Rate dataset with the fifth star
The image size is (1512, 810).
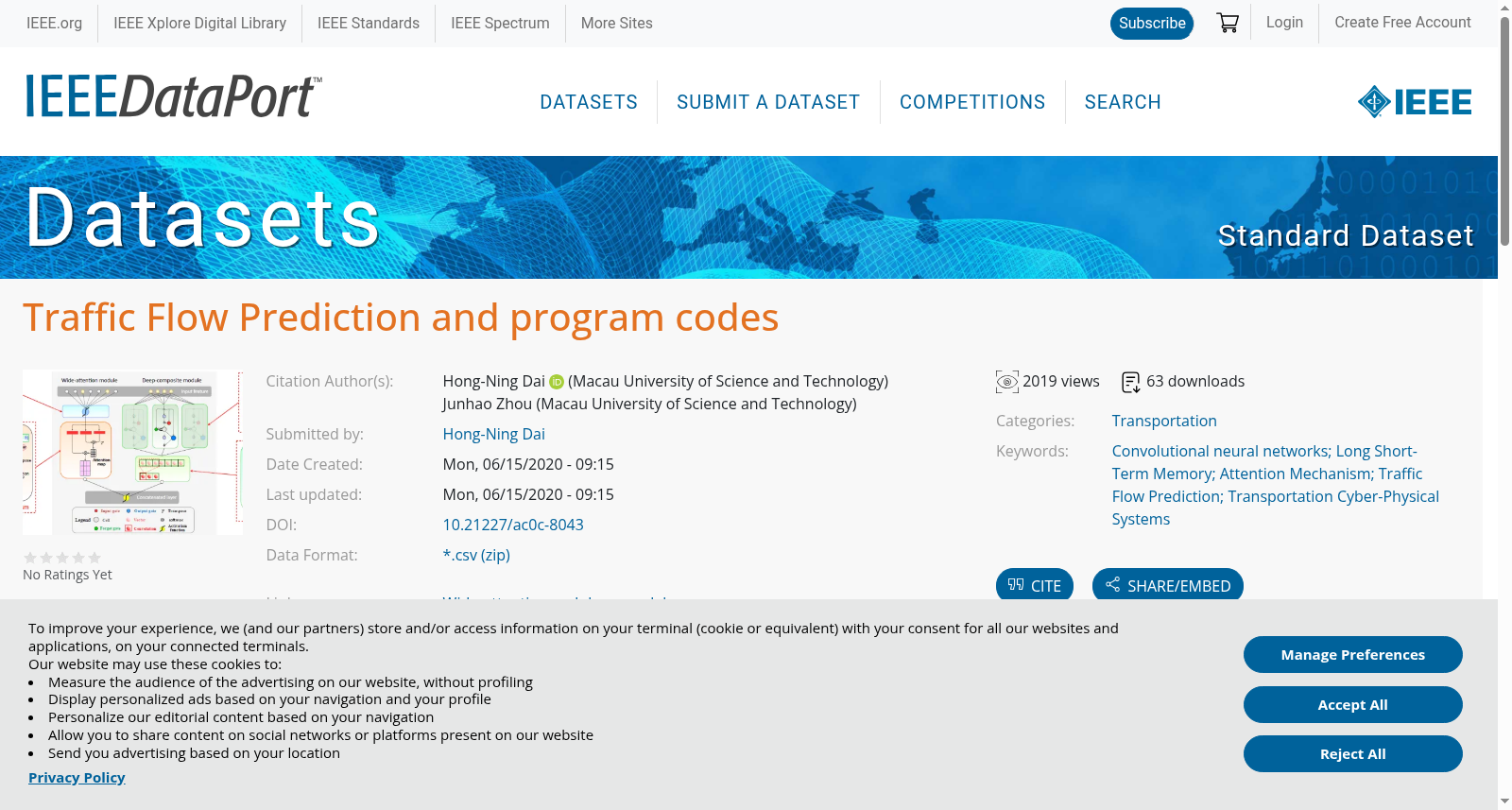click(x=94, y=558)
